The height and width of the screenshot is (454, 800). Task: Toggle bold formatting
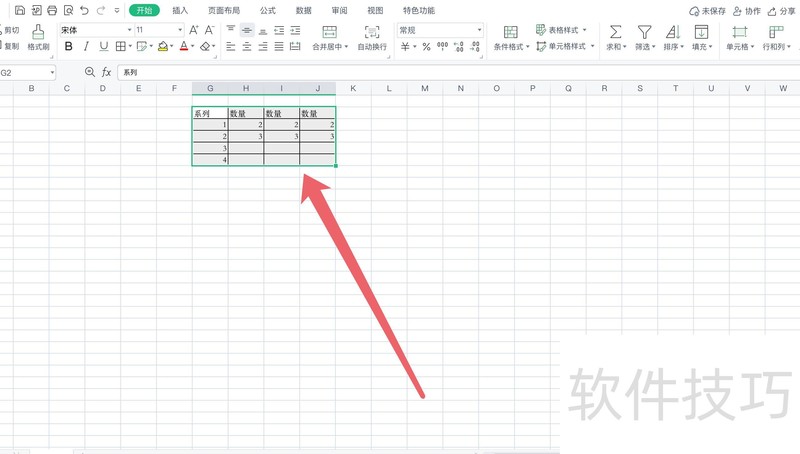coord(68,46)
